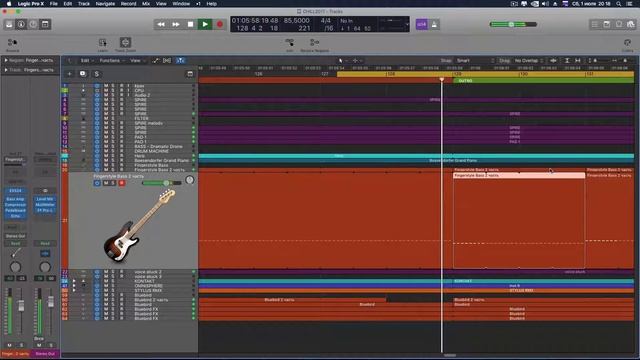Open the File menu
The height and width of the screenshot is (360, 640).
(x=53, y=4)
